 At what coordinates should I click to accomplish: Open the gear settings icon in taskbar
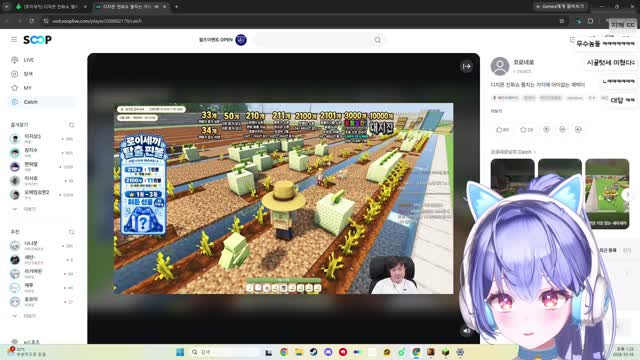coord(460,352)
